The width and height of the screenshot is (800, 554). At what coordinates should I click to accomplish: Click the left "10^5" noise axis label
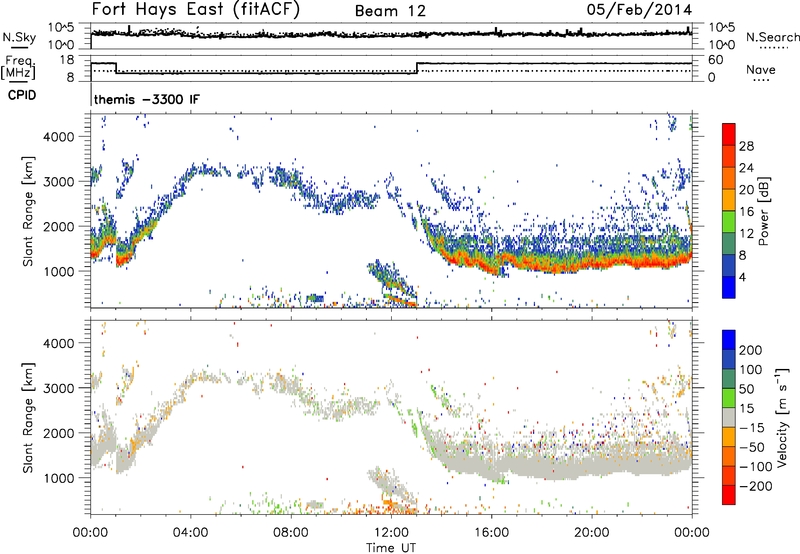pyautogui.click(x=61, y=28)
